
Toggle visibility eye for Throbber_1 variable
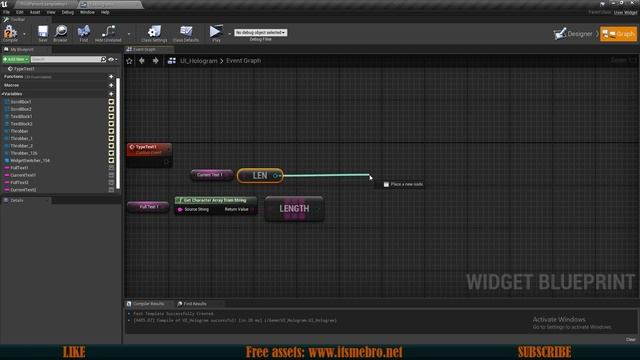point(111,138)
